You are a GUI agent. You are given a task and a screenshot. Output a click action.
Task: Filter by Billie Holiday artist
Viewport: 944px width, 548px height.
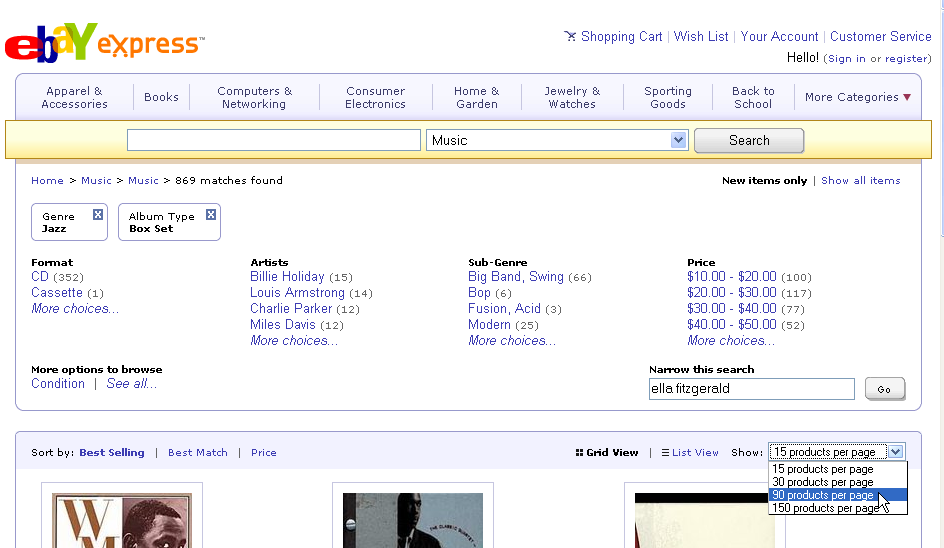click(287, 277)
